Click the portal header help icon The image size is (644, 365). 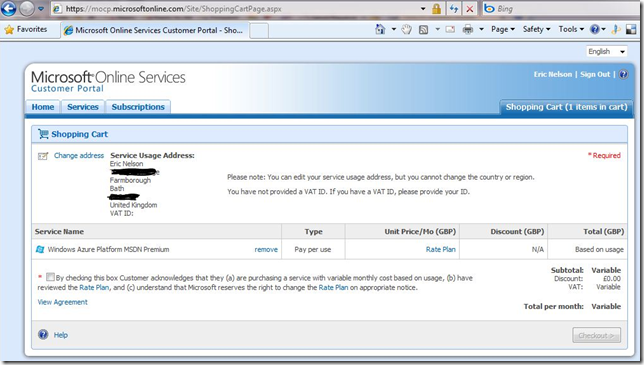(x=623, y=74)
